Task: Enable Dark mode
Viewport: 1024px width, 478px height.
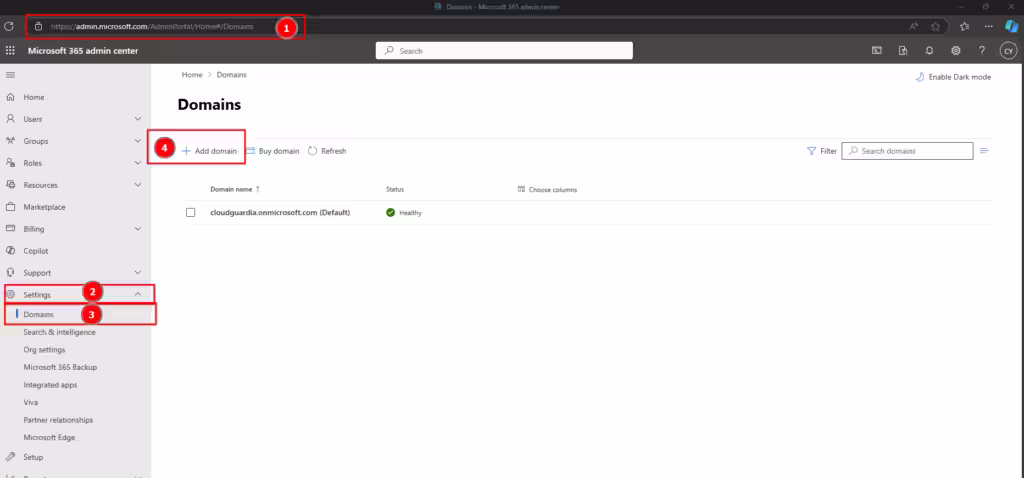Action: click(952, 77)
